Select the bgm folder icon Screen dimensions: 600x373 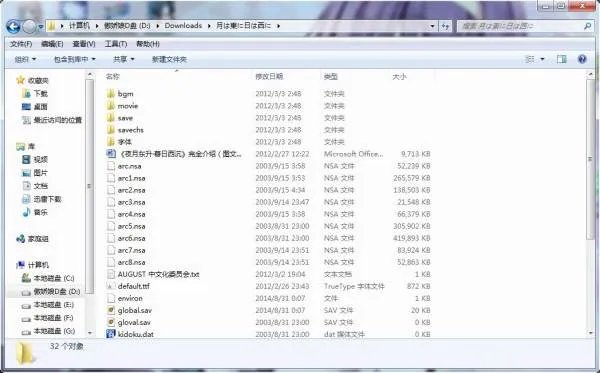click(111, 93)
